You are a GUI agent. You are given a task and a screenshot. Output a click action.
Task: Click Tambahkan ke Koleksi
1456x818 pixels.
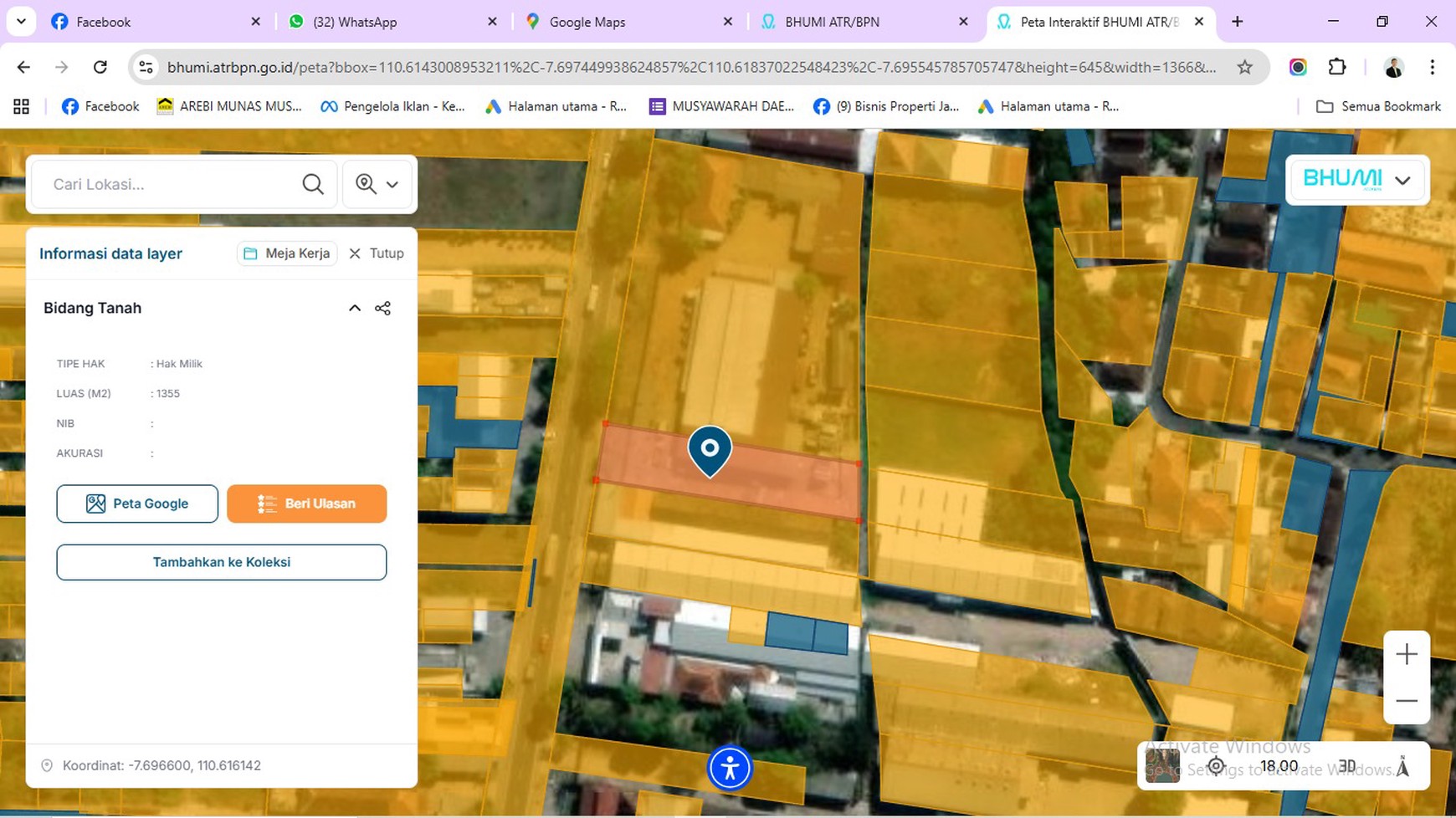coord(221,562)
